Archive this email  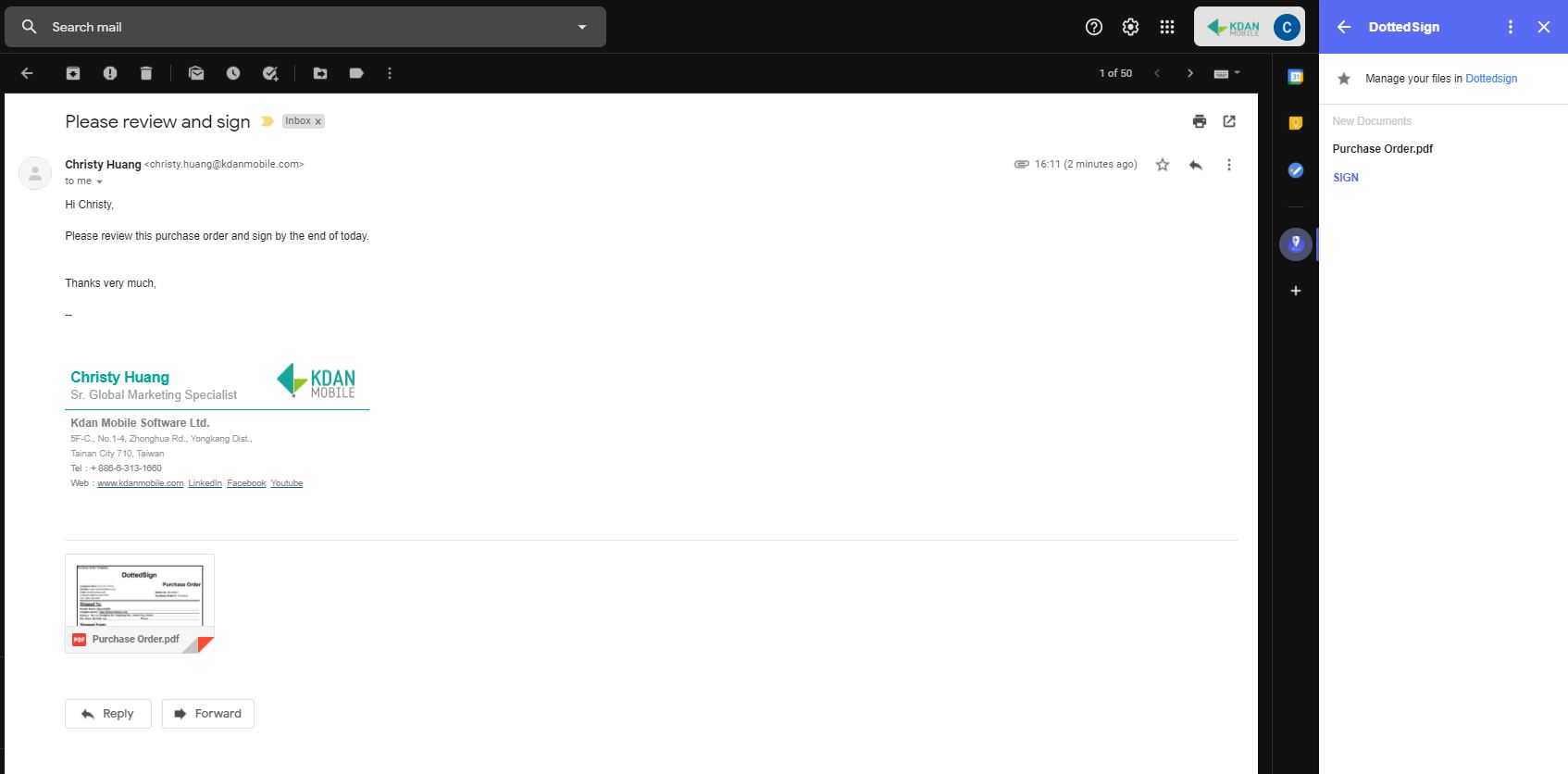(x=73, y=73)
